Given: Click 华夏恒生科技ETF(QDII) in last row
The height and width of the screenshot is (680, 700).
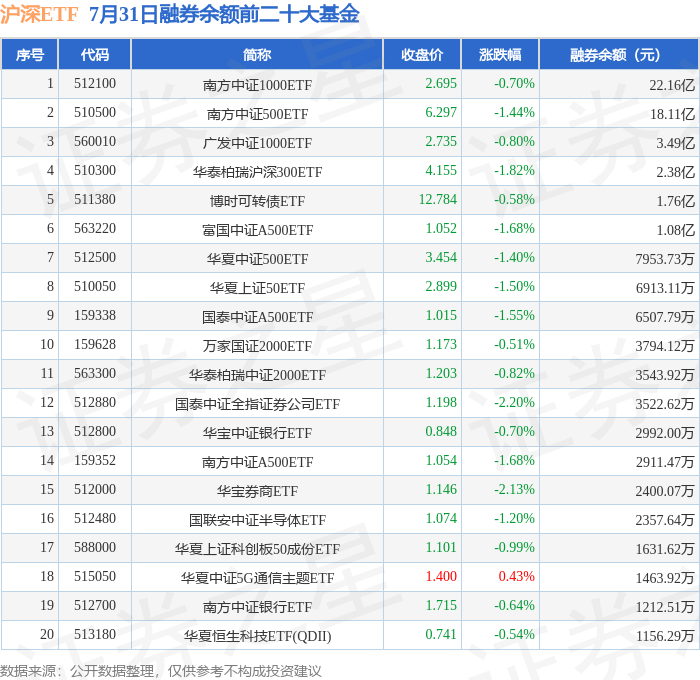Looking at the screenshot, I should point(257,636).
